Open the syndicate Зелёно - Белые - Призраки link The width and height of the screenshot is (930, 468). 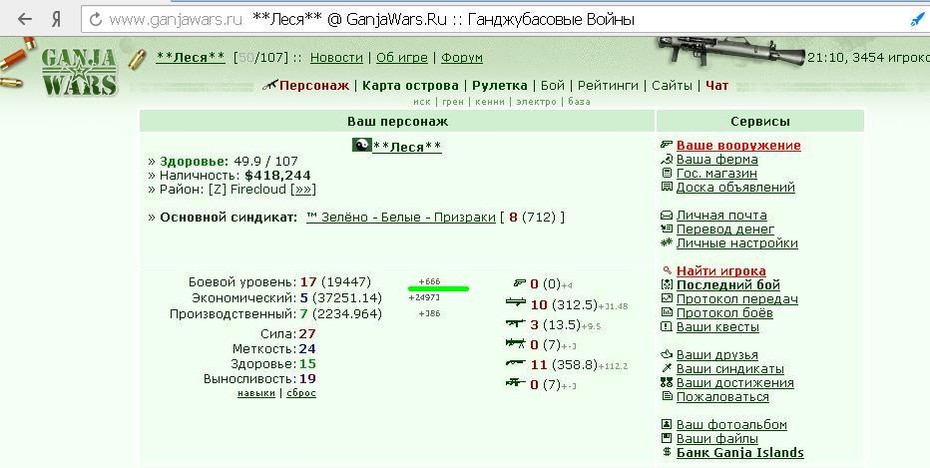pyautogui.click(x=400, y=217)
